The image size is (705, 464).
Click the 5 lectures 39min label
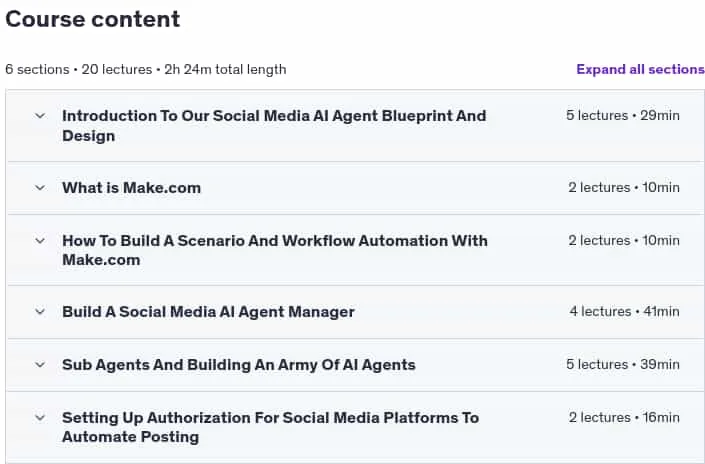tap(623, 365)
